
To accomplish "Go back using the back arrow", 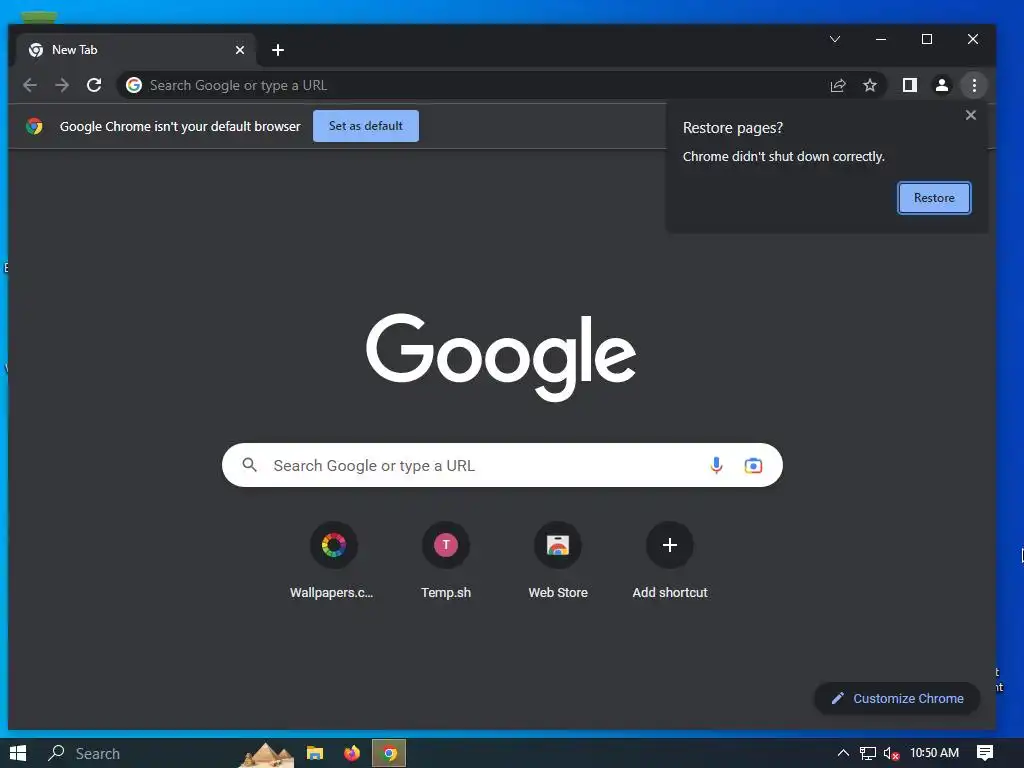I will click(30, 86).
